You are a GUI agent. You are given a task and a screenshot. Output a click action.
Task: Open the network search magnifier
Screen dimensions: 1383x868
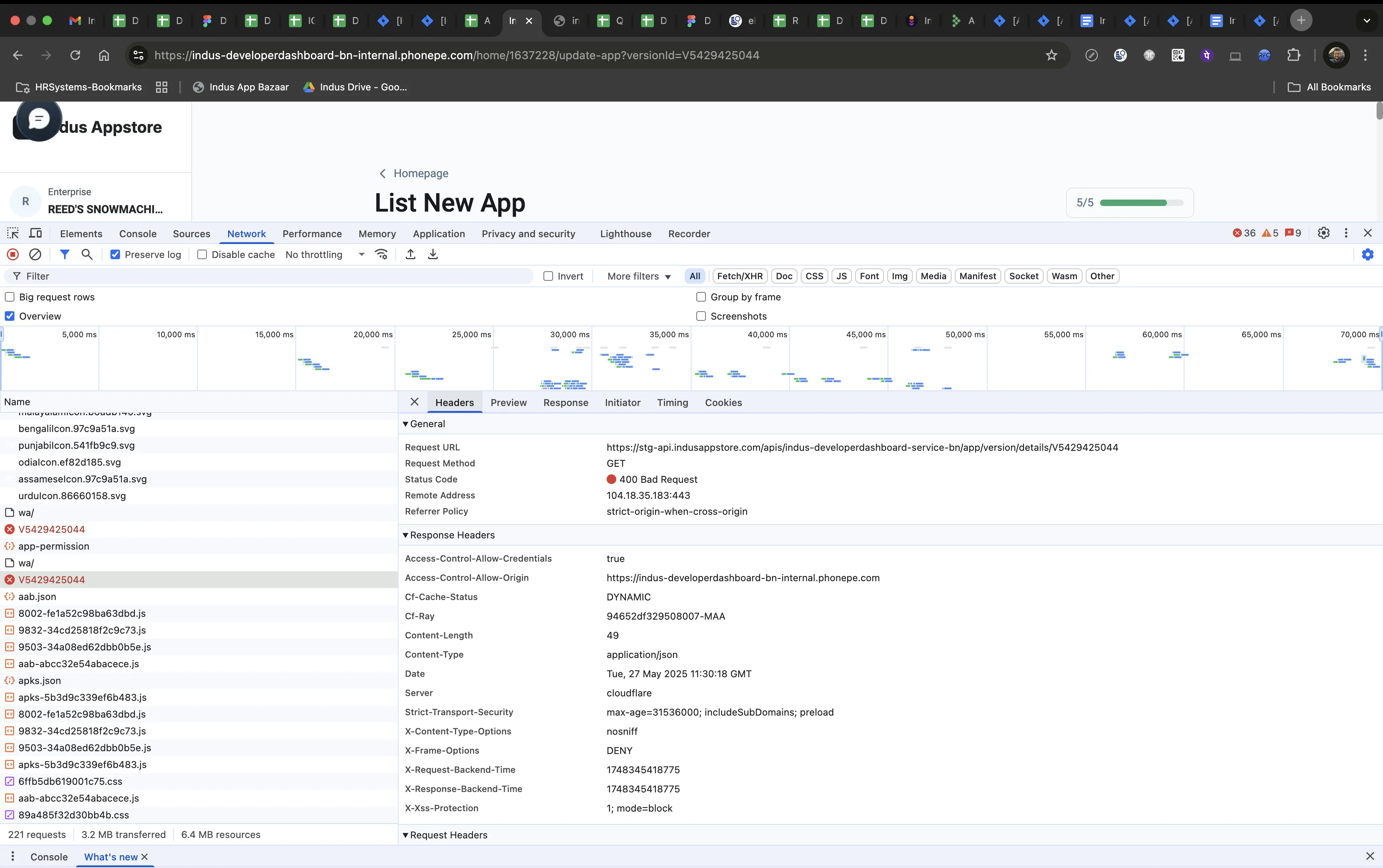click(x=87, y=254)
